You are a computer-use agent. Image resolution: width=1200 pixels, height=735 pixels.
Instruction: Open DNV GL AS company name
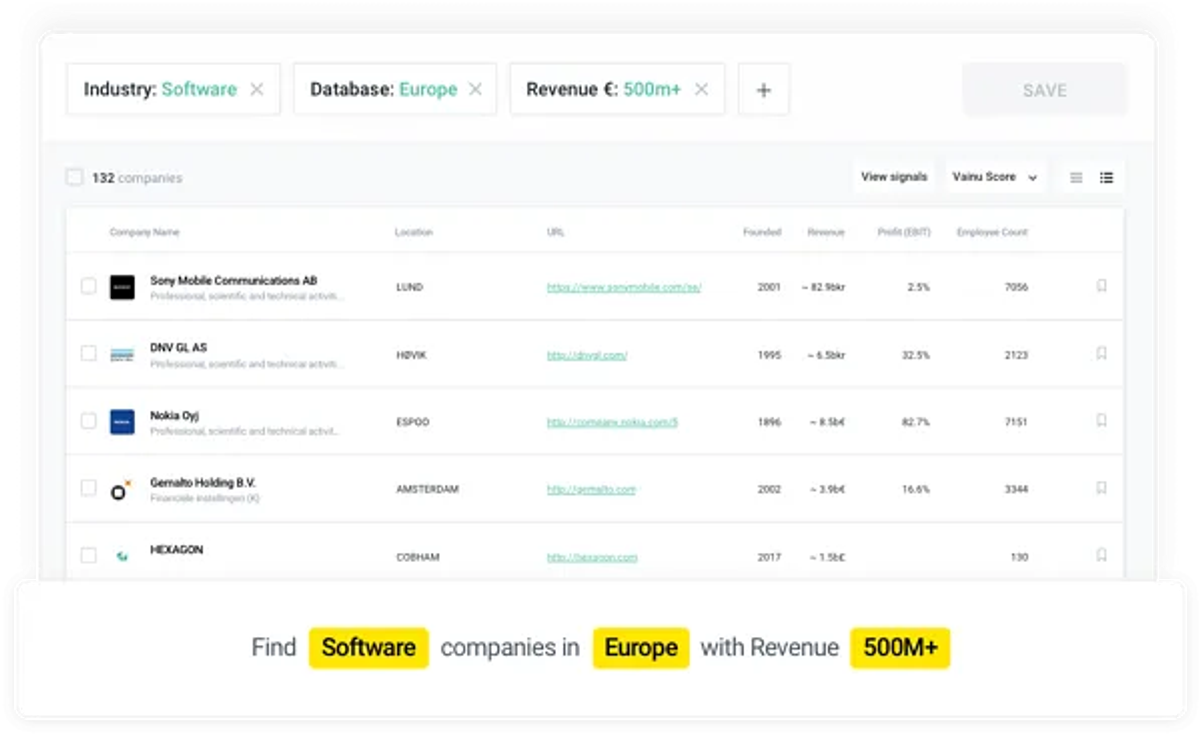click(x=179, y=348)
